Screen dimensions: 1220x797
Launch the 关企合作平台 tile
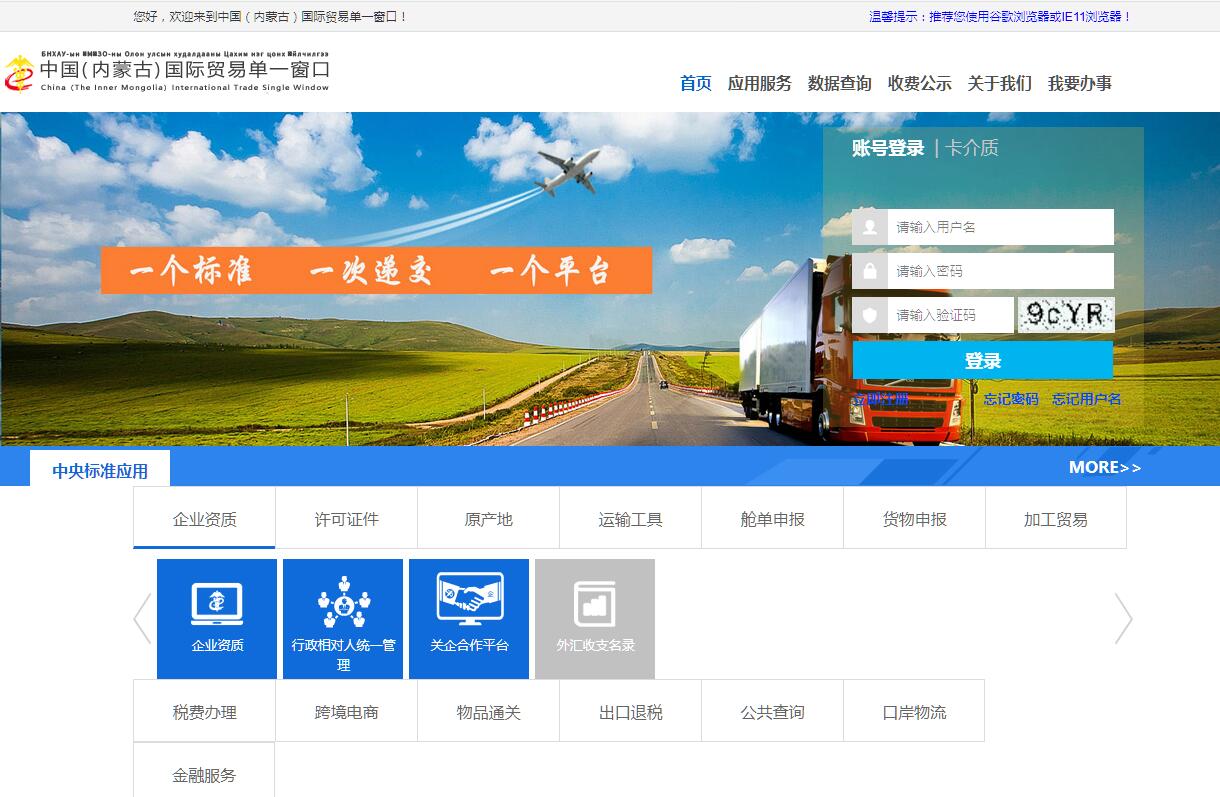469,618
